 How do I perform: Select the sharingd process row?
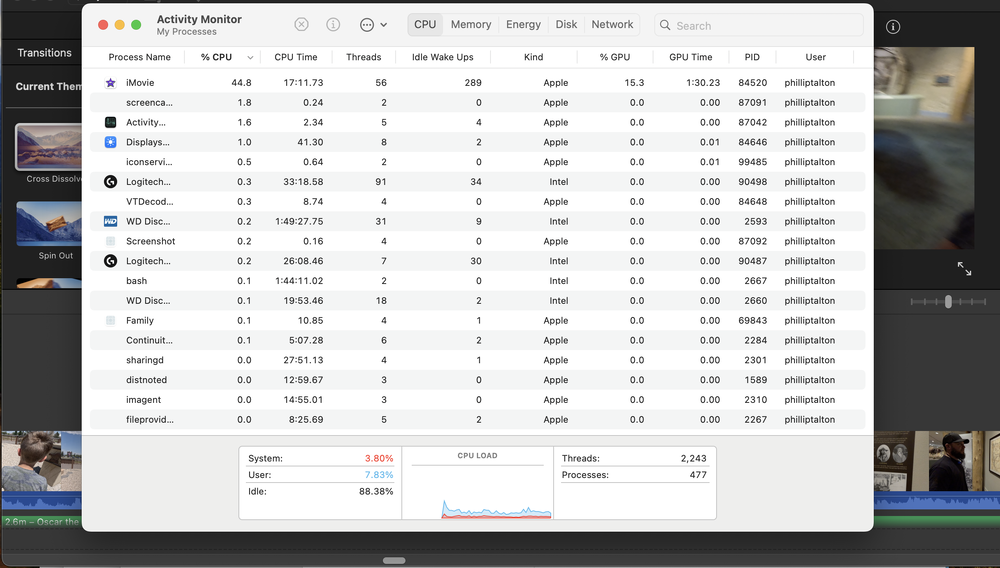477,360
